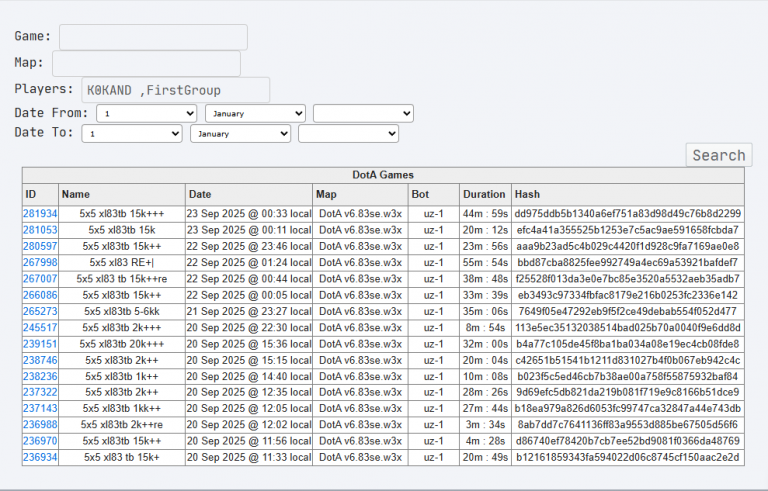This screenshot has height=491, width=768.
Task: Click the Name column header
Action: 122,195
